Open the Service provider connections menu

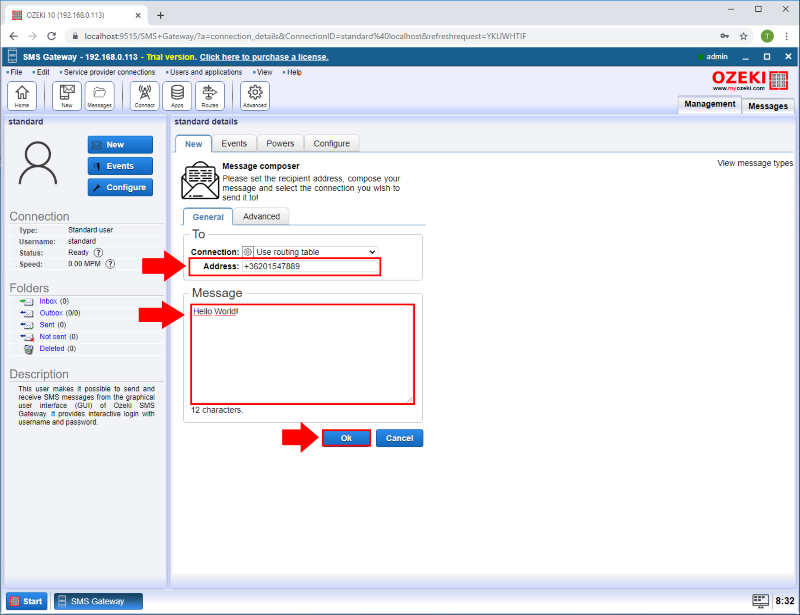pos(108,72)
